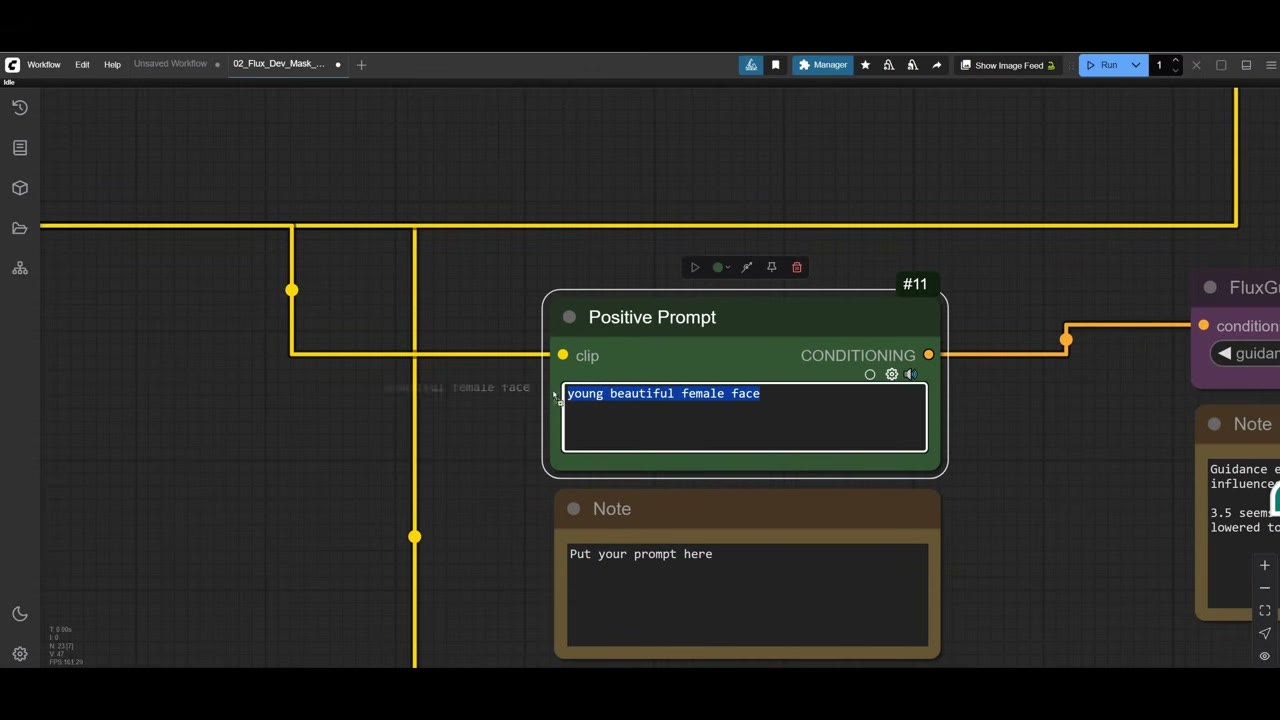1280x720 pixels.
Task: Open the node tree sidebar icon
Action: point(20,268)
